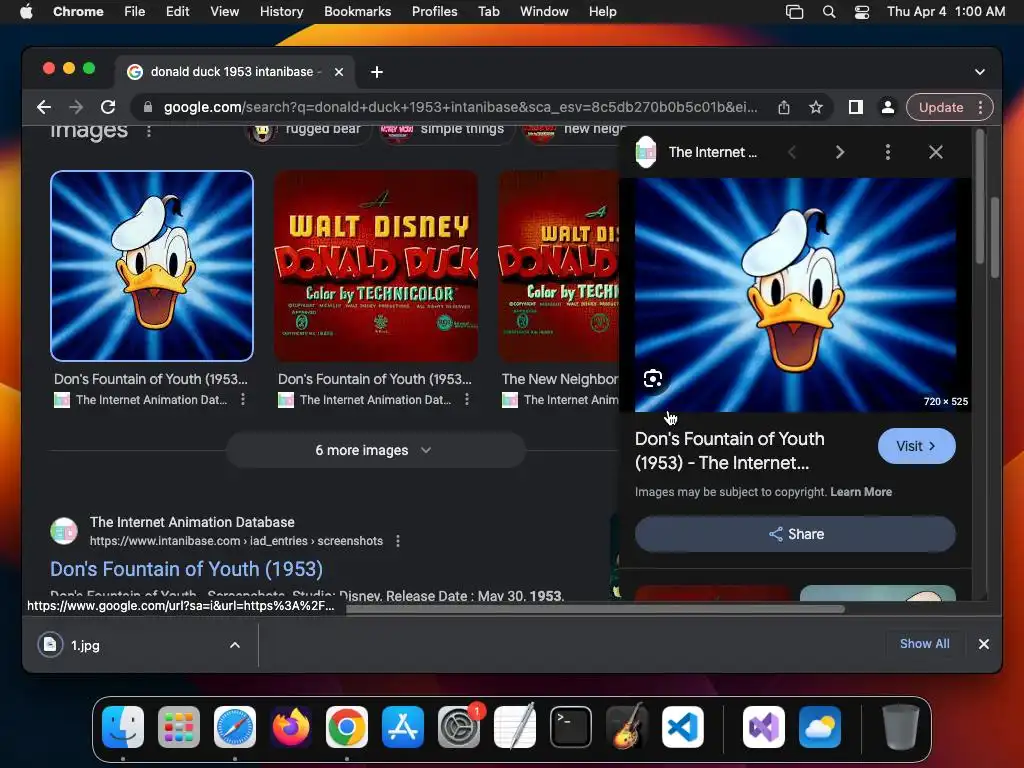Open the Bookmarks menu

coord(357,12)
